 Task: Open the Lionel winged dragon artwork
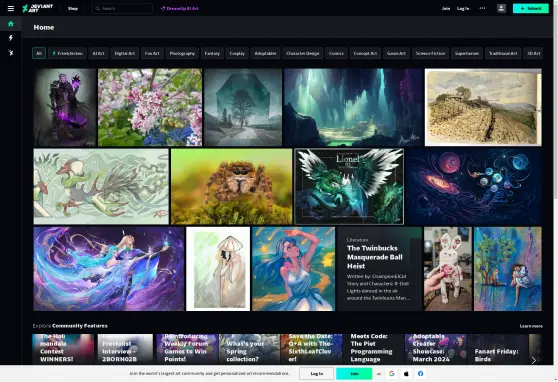tap(349, 187)
